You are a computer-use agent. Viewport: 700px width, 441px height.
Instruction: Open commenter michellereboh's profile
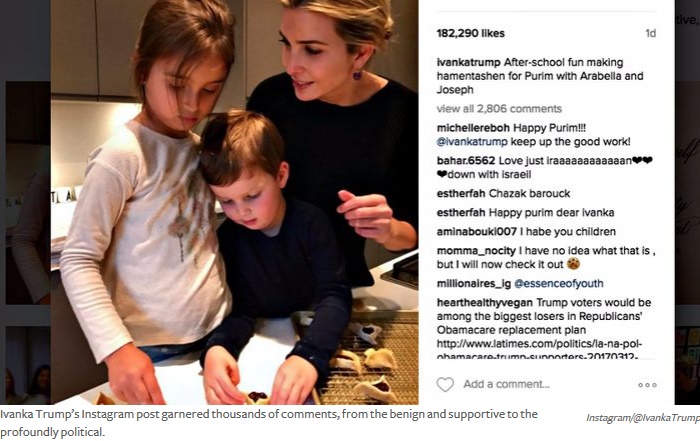(473, 128)
